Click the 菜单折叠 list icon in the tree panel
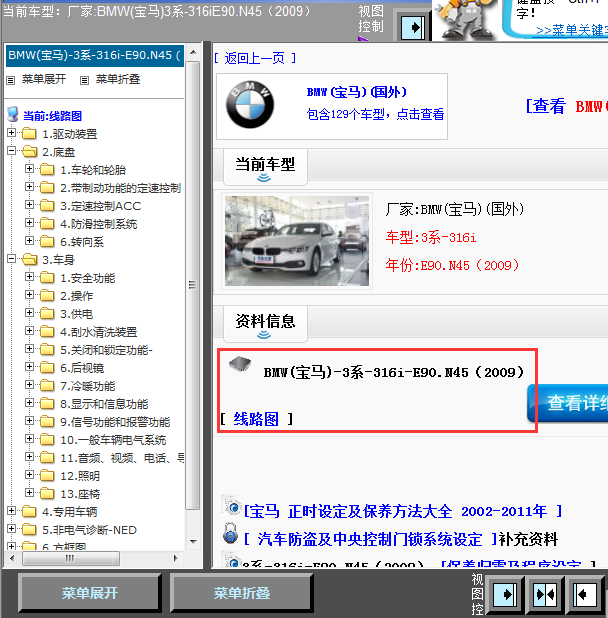The height and width of the screenshot is (618, 608). tap(84, 80)
